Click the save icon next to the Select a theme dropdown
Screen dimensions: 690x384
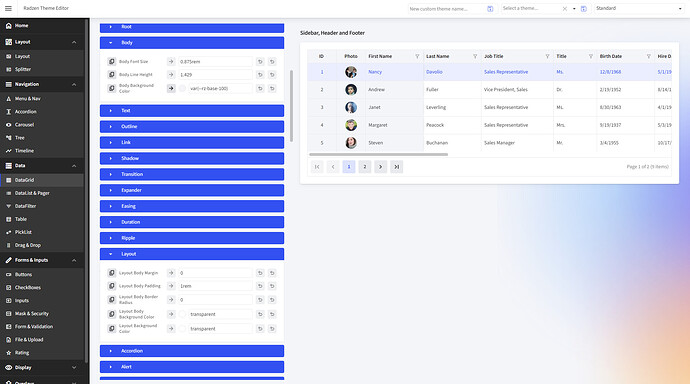click(584, 9)
